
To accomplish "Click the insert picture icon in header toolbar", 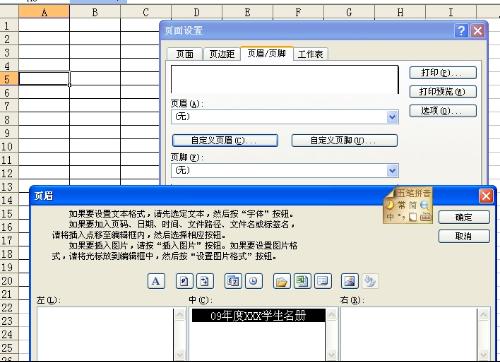I will [350, 281].
